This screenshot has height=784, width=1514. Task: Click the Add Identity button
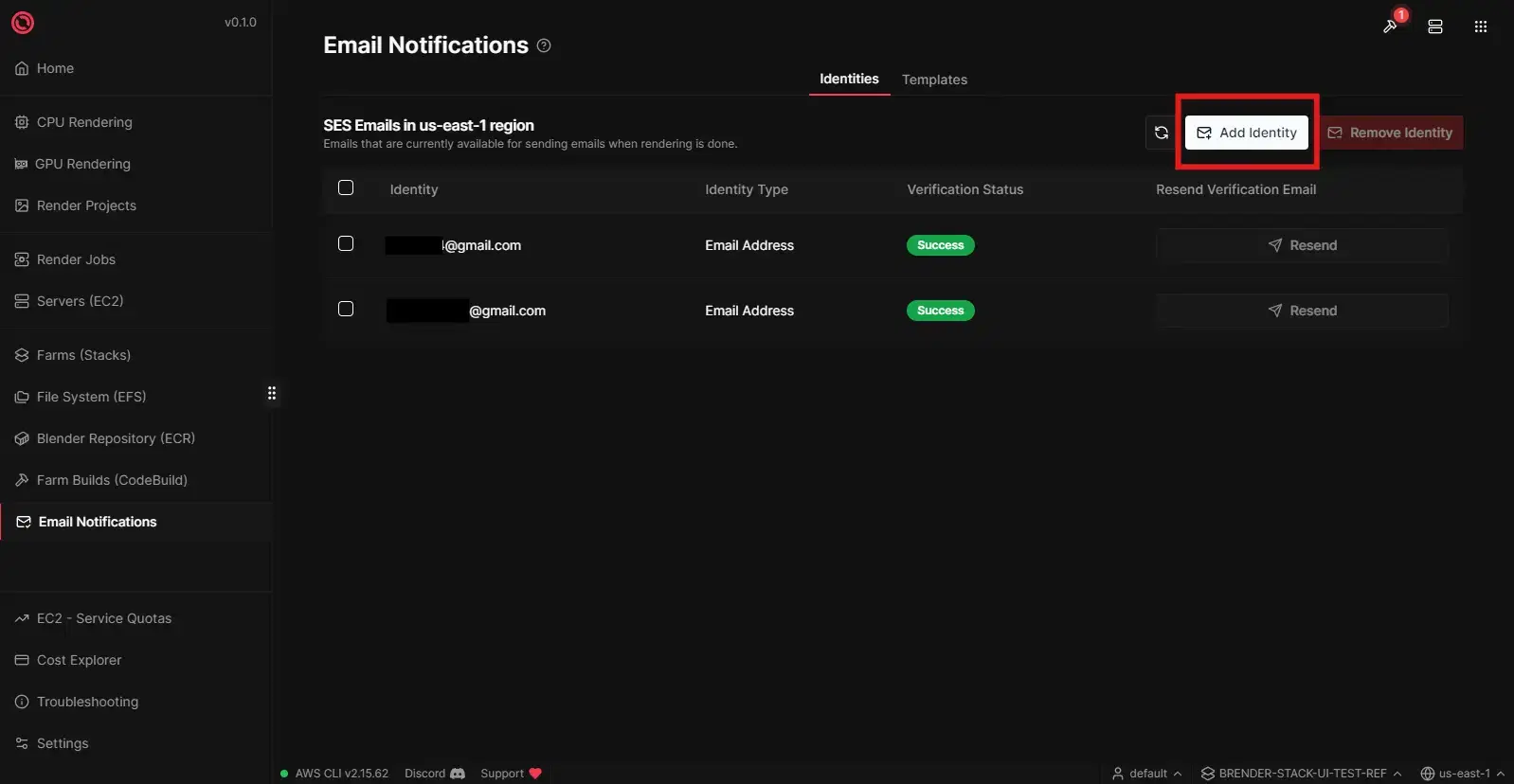pos(1246,133)
